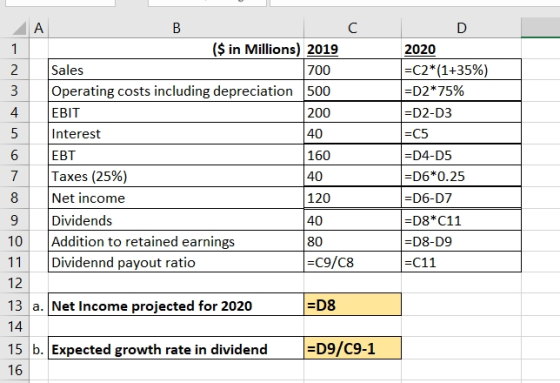This screenshot has height=383, width=560.
Task: Select the =D6-D7 formula cell
Action: 461,198
